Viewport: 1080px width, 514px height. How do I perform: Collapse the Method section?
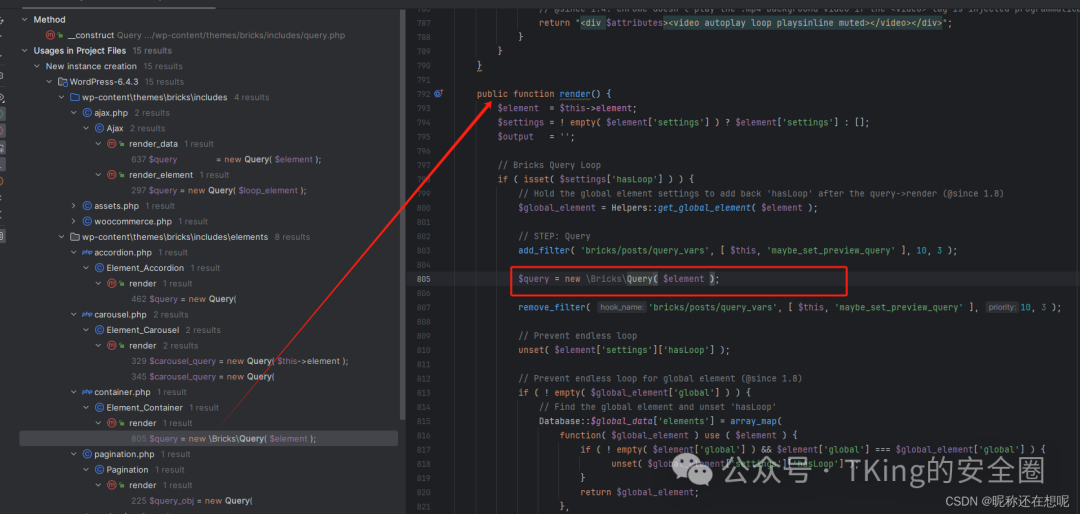click(25, 20)
